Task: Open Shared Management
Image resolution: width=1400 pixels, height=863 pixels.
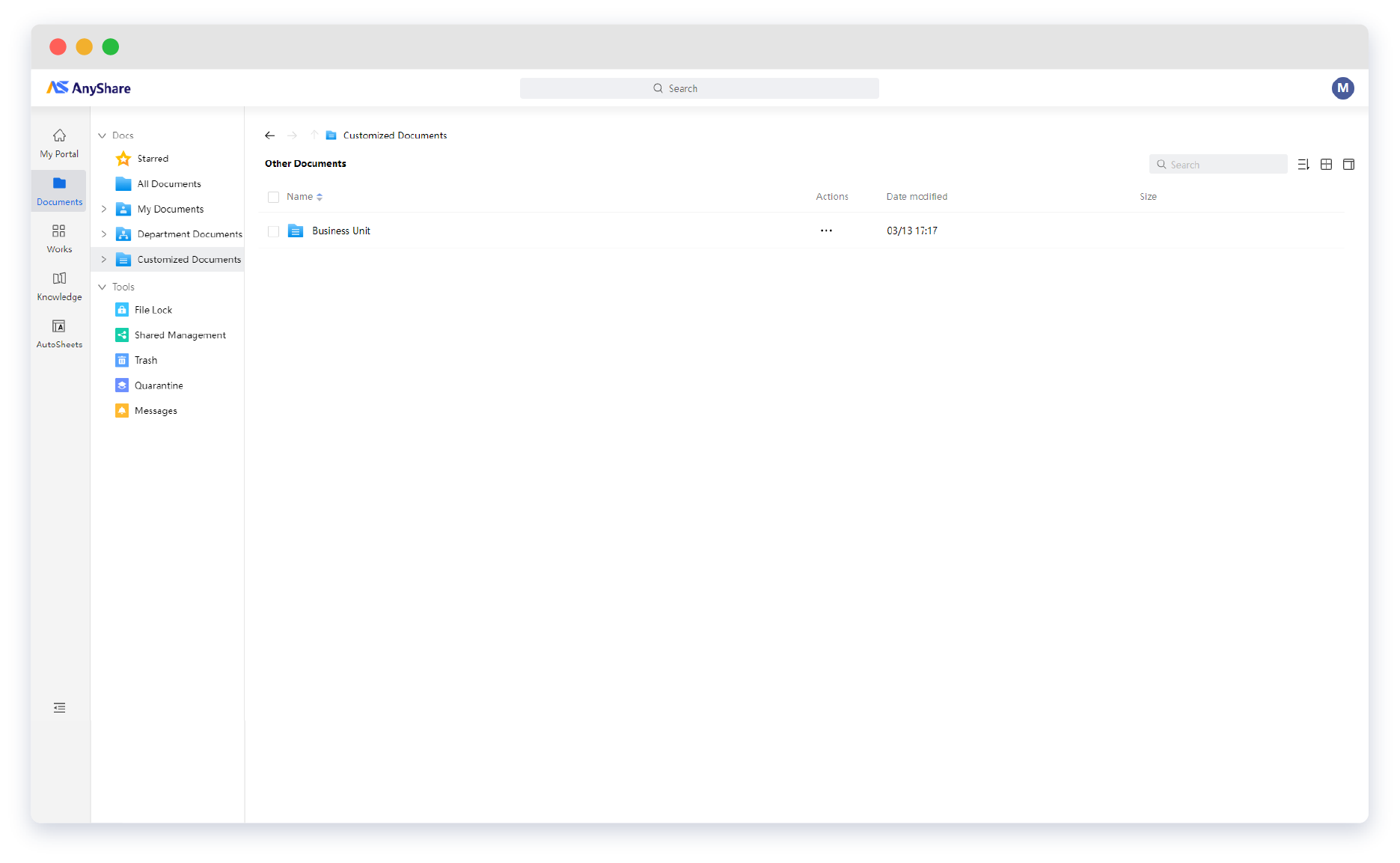Action: 180,335
